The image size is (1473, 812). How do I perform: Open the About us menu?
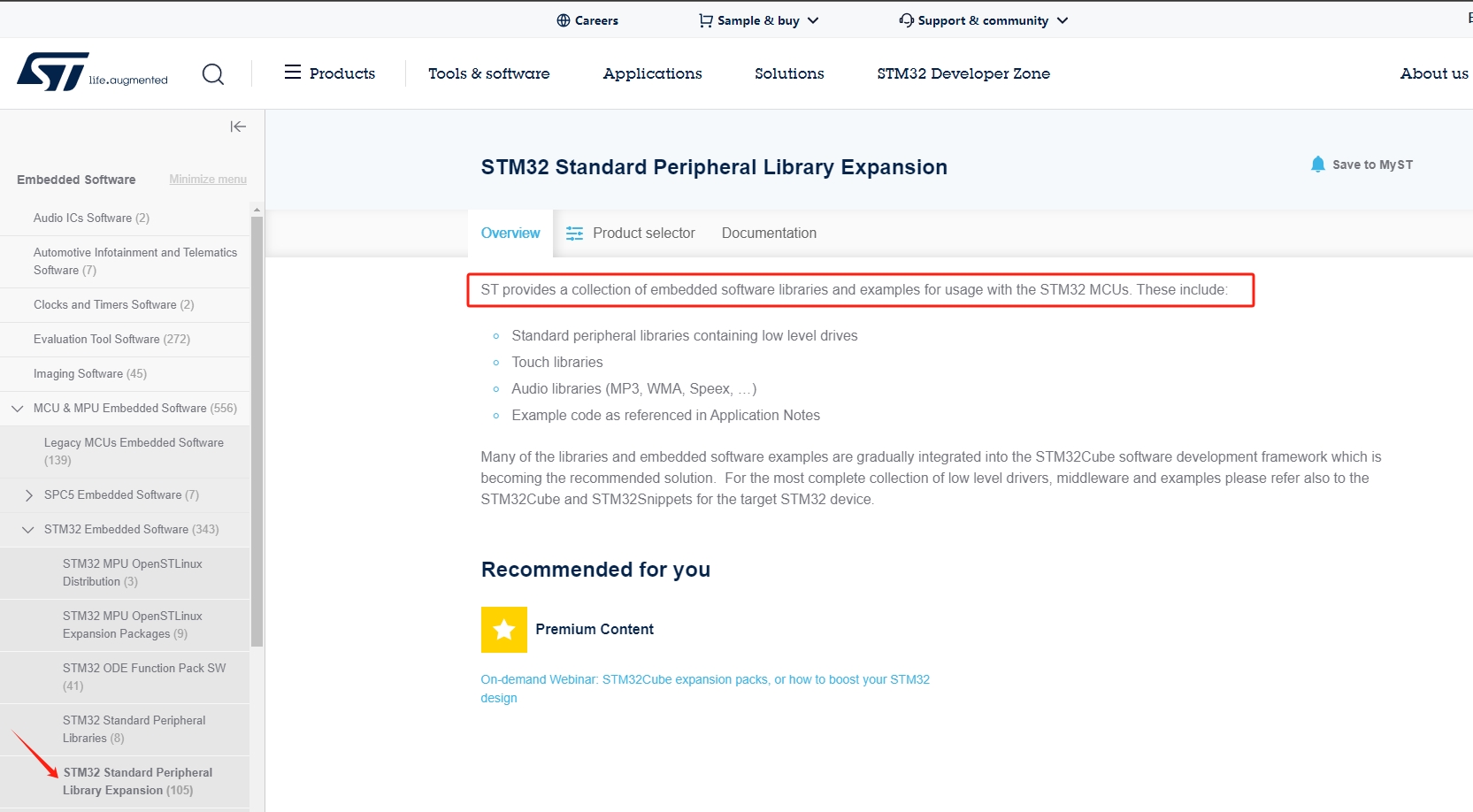[1434, 73]
